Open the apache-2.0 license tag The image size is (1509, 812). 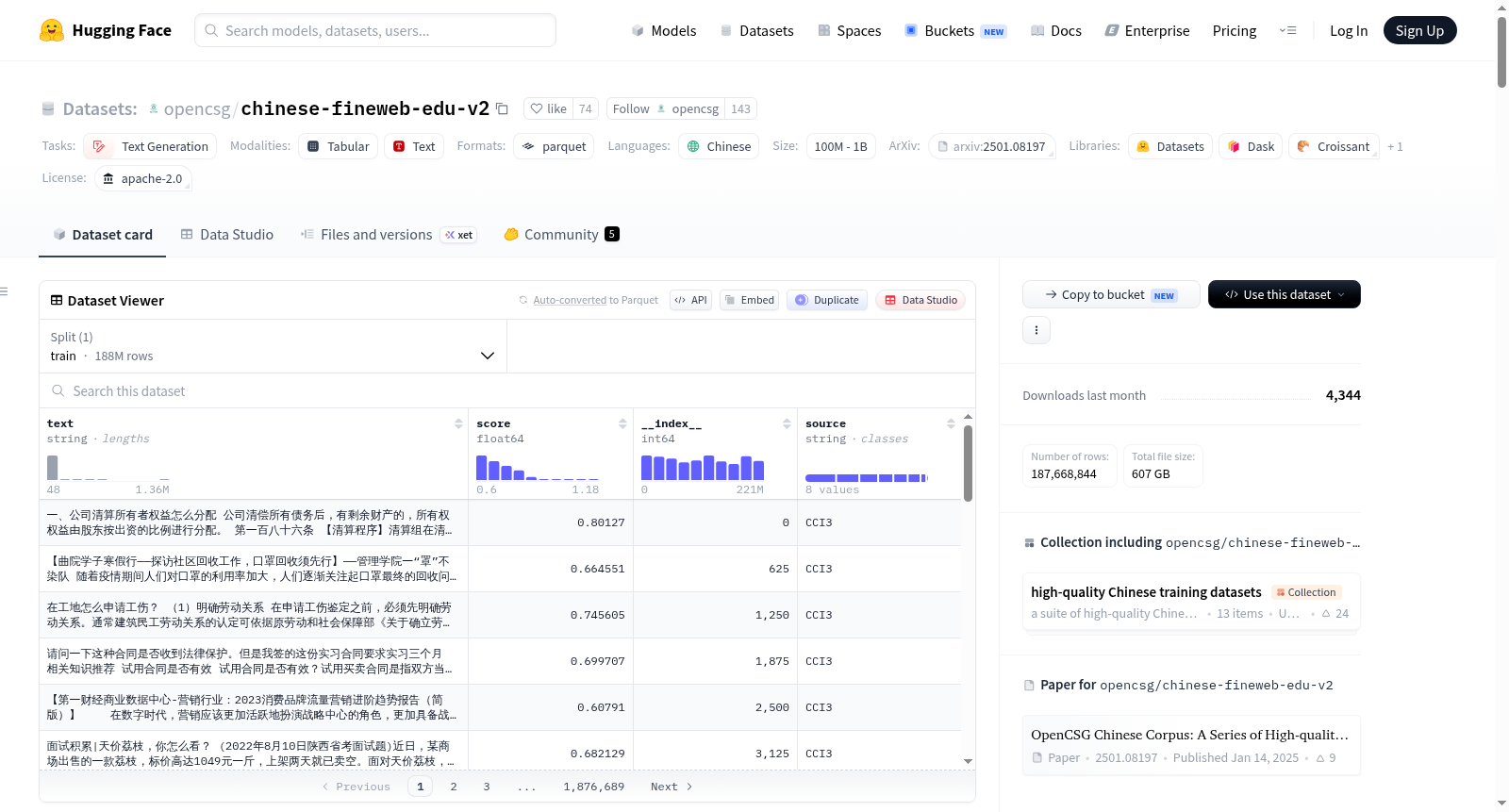point(143,178)
